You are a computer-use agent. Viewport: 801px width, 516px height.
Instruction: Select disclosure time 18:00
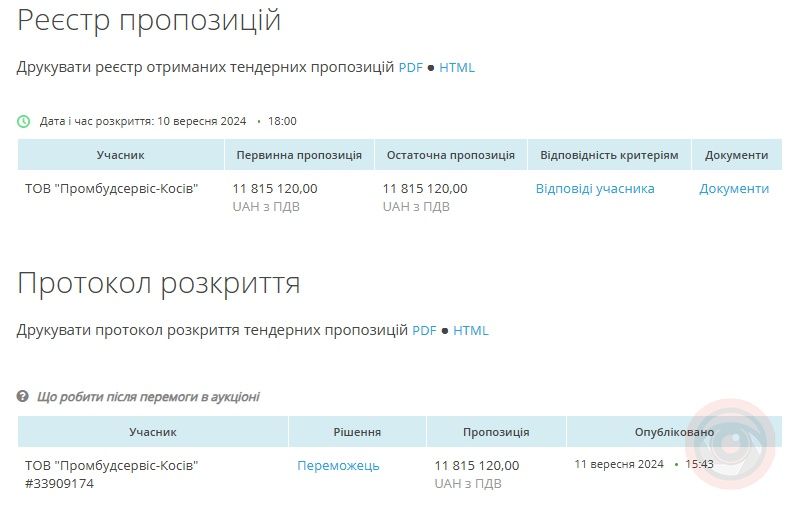pos(282,121)
